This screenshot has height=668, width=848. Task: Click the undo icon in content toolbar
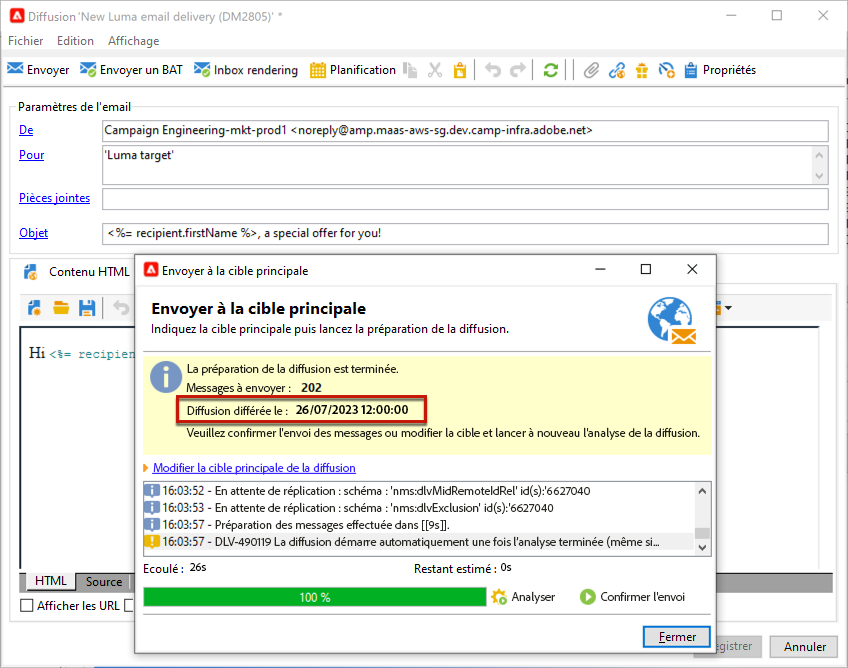pyautogui.click(x=121, y=308)
